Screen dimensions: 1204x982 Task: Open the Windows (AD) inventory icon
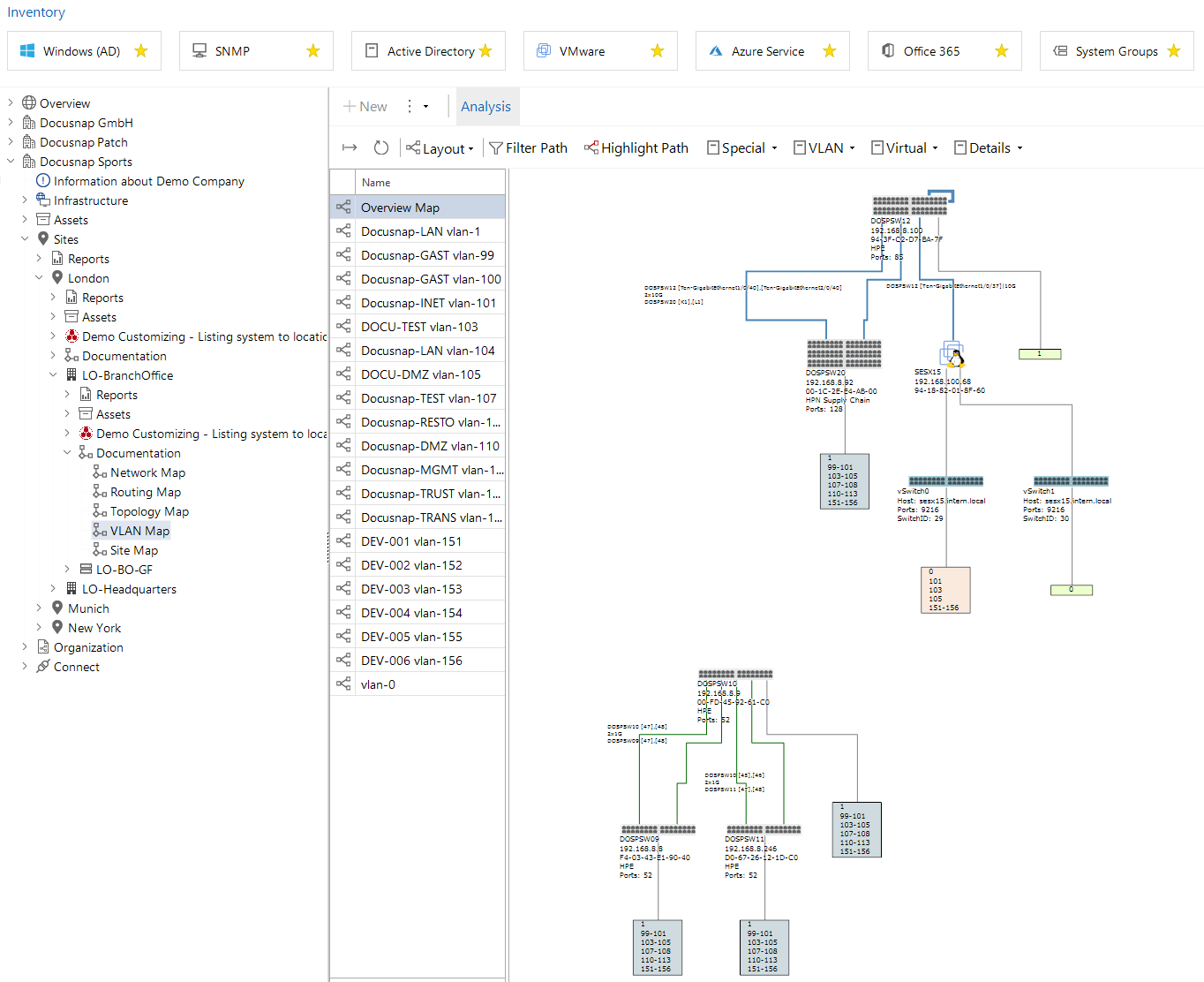point(27,51)
